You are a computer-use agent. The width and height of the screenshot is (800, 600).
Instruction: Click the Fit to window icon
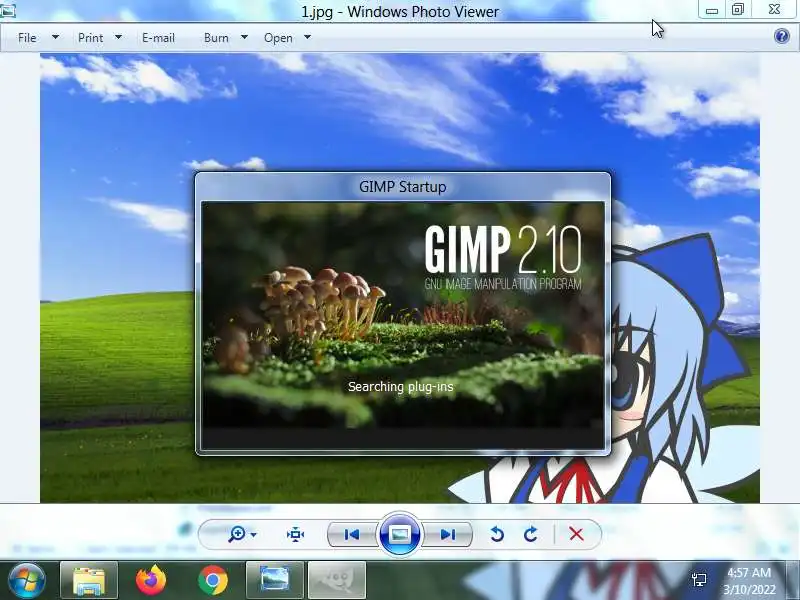[x=295, y=534]
